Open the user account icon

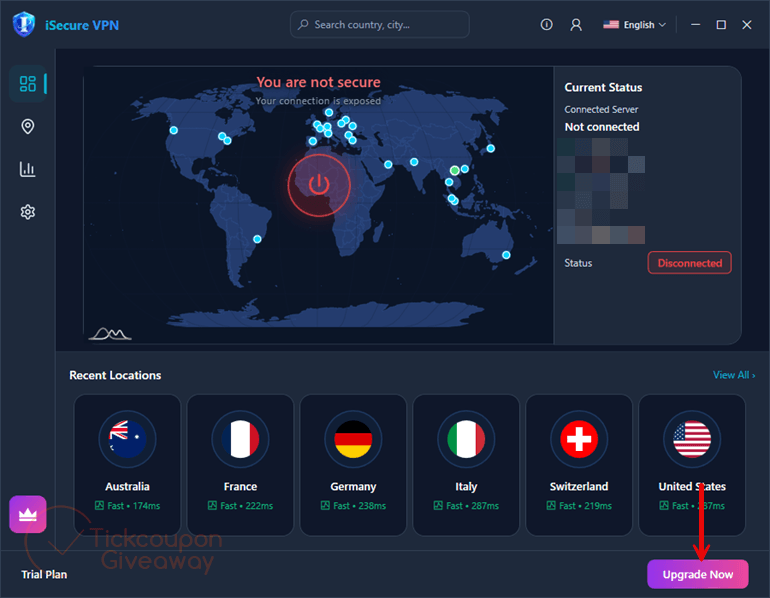coord(576,25)
